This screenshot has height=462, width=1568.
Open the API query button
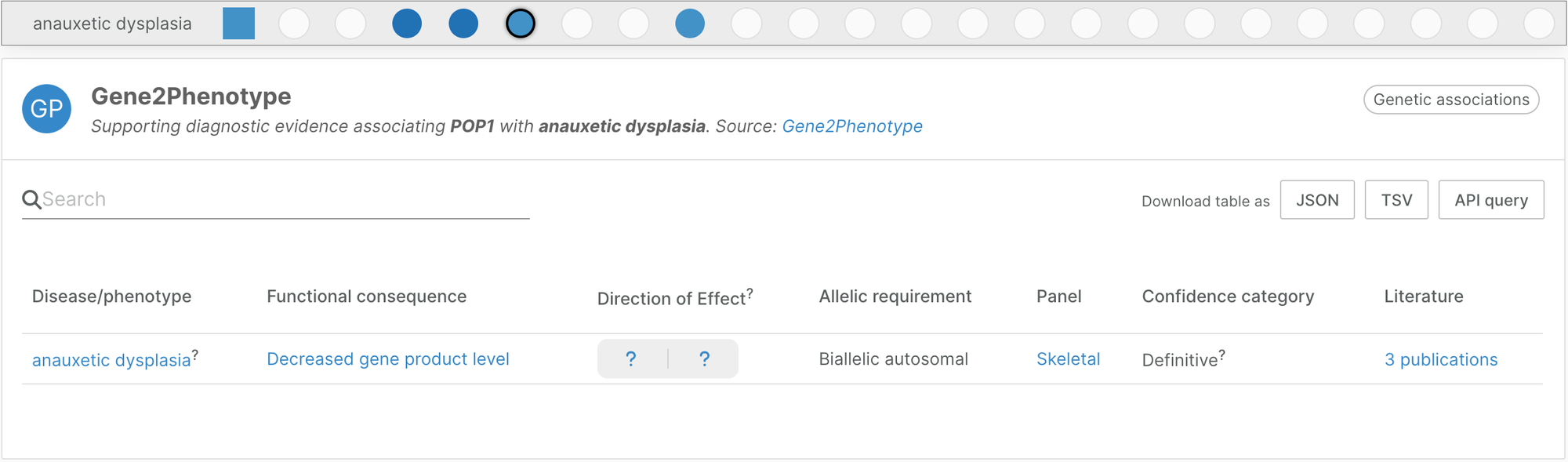coord(1490,200)
